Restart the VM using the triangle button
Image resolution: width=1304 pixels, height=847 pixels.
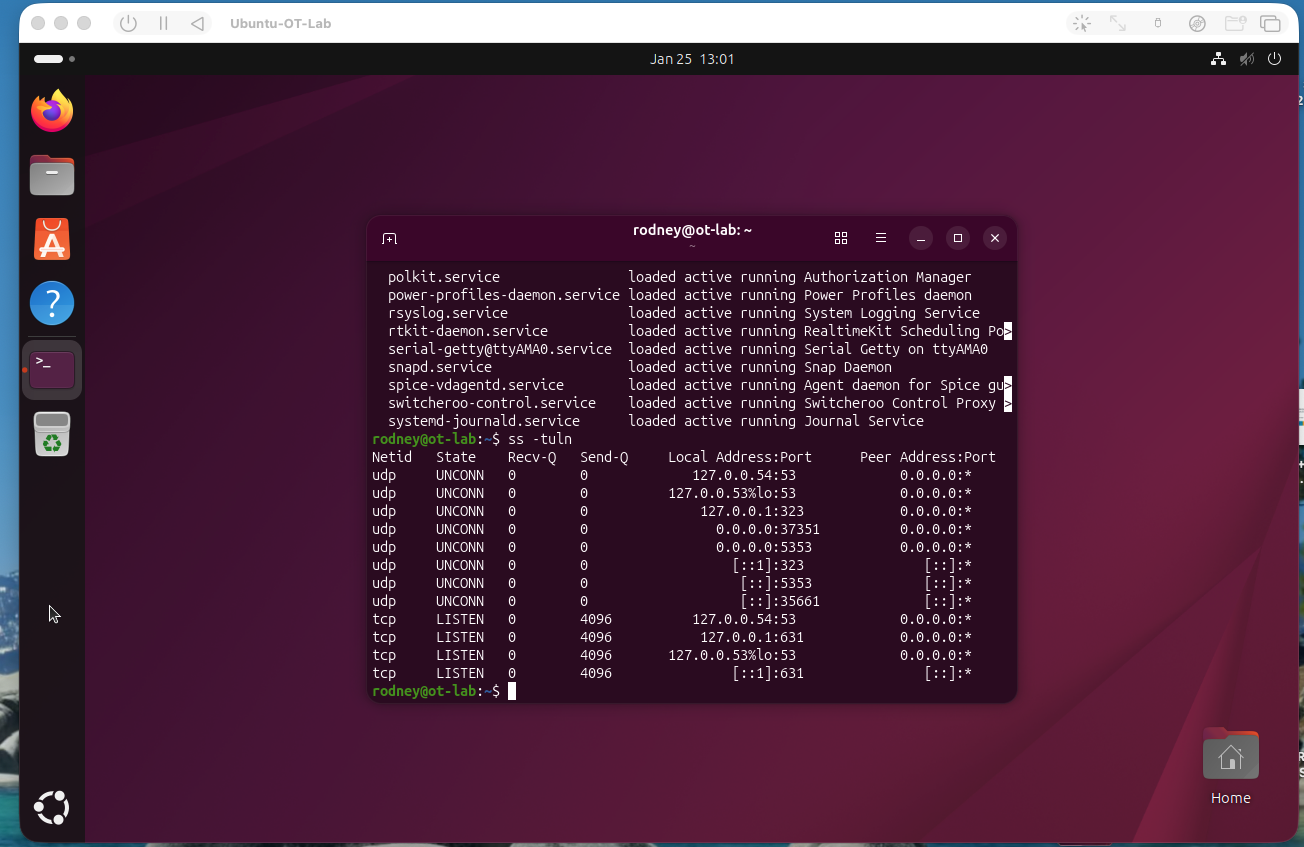click(197, 23)
